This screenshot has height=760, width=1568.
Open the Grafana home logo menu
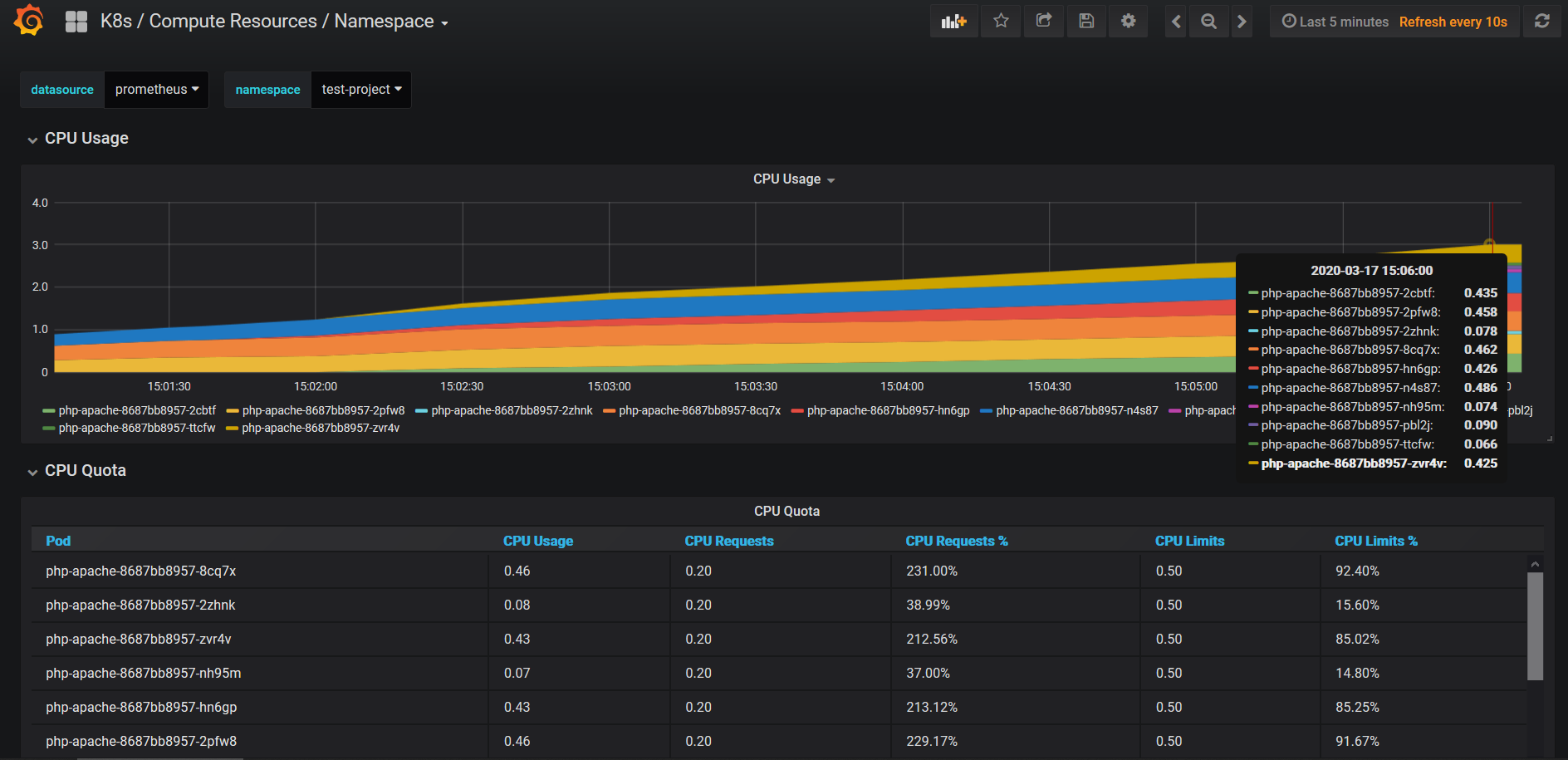[29, 21]
